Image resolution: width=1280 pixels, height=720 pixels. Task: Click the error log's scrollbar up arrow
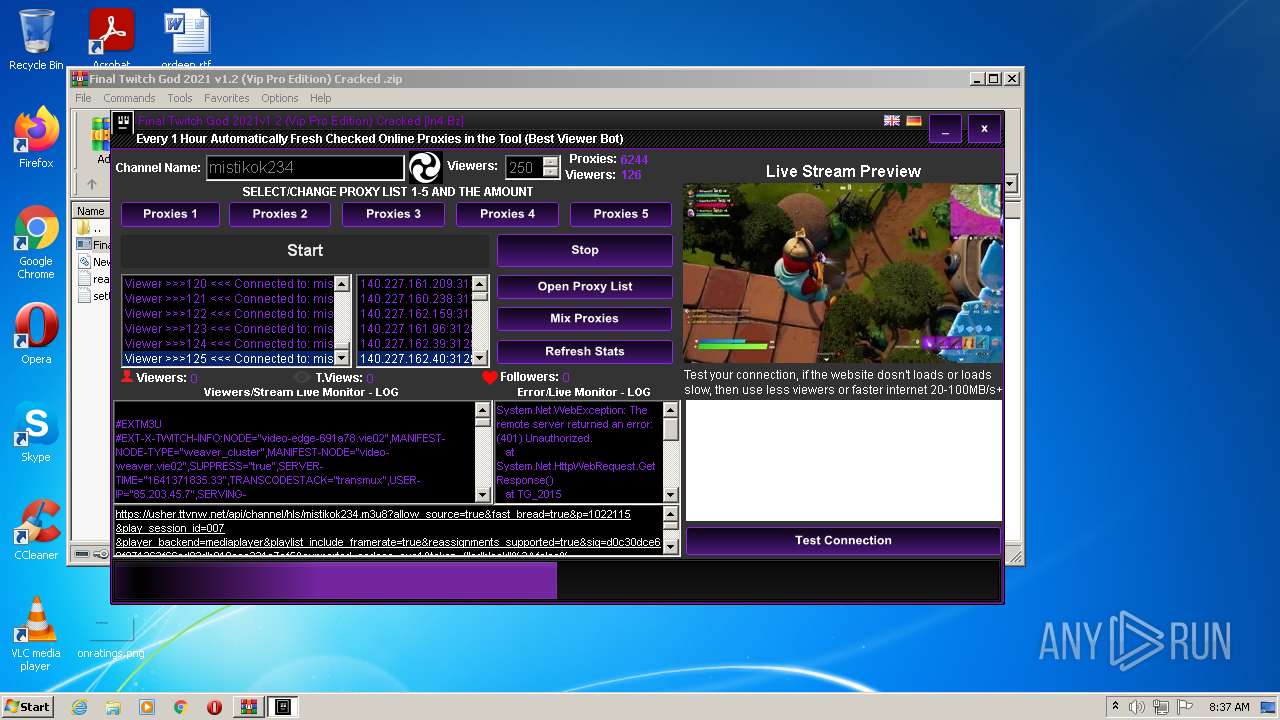(671, 410)
